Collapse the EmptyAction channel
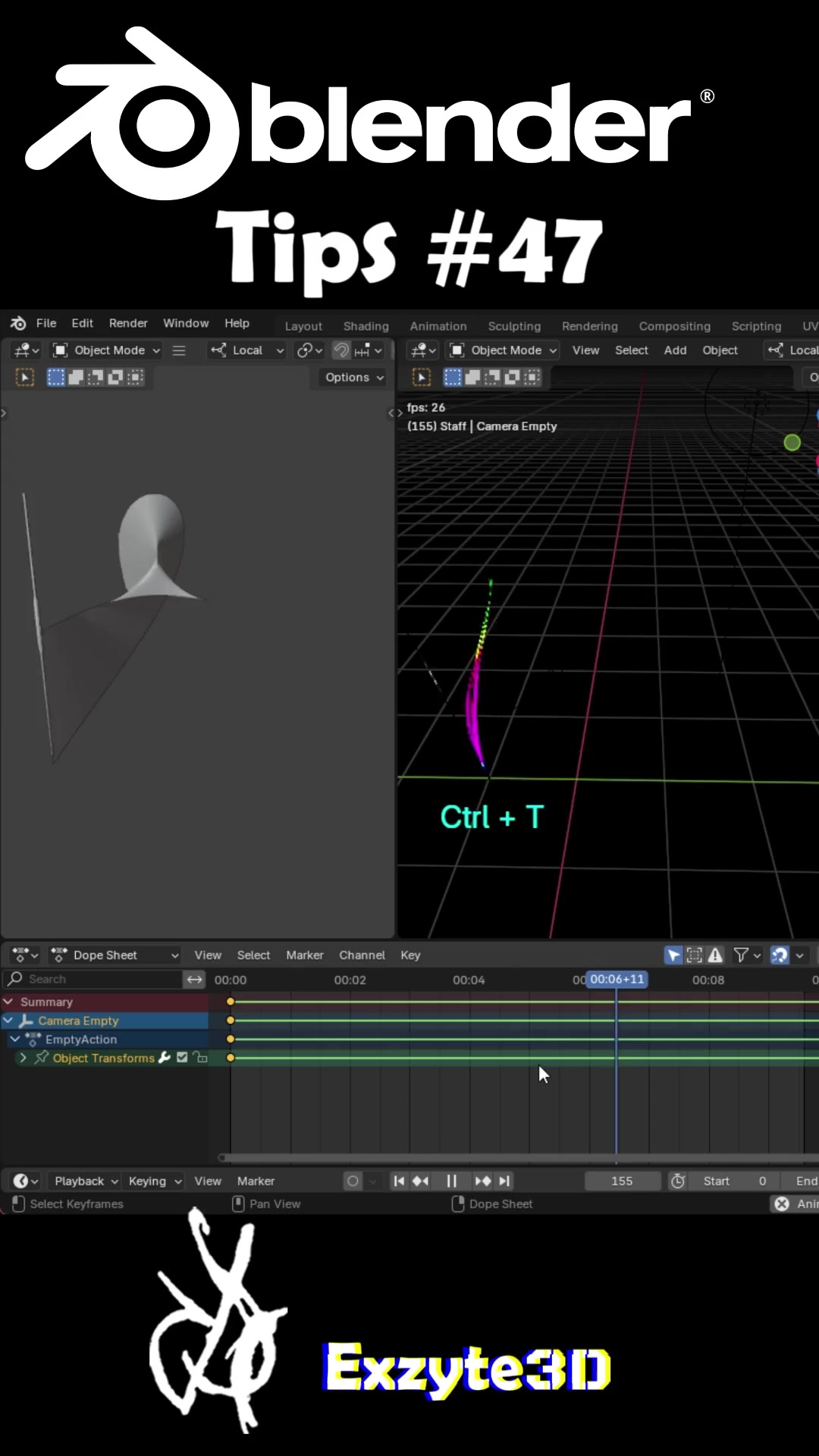The height and width of the screenshot is (1456, 819). click(x=15, y=1039)
